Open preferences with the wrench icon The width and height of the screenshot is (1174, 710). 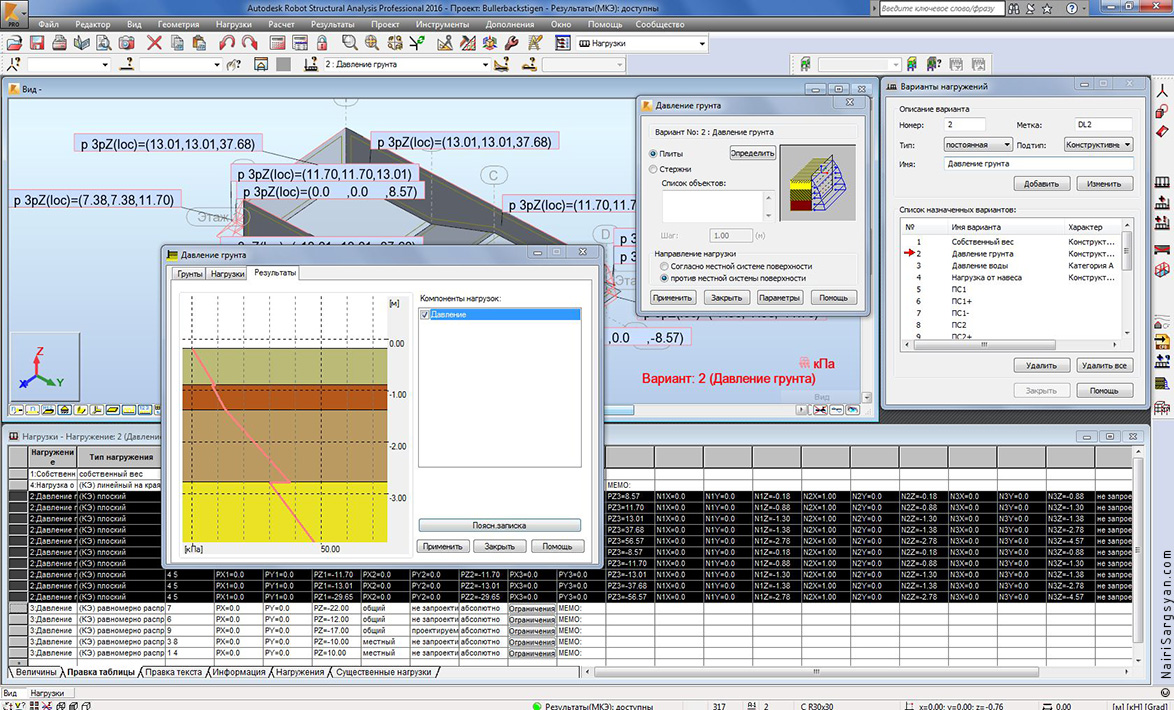(x=512, y=43)
